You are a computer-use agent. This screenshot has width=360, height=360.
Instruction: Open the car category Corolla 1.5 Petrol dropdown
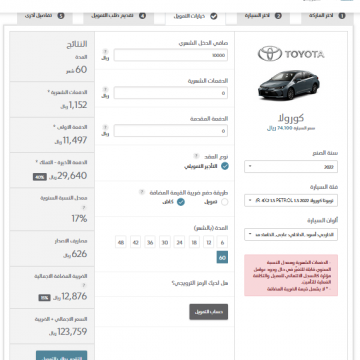(x=291, y=201)
